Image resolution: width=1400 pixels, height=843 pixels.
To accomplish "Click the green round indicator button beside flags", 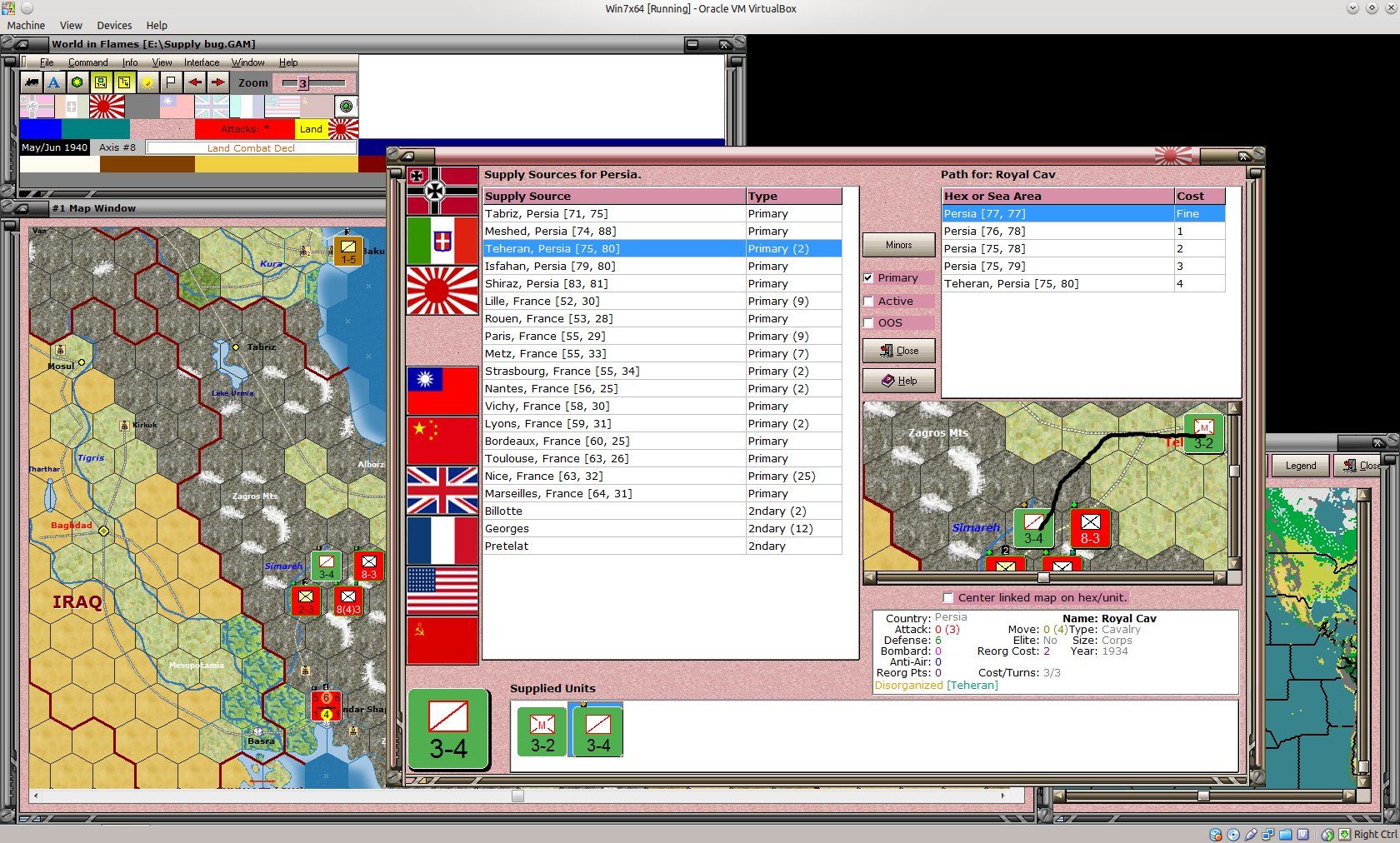I will point(346,106).
